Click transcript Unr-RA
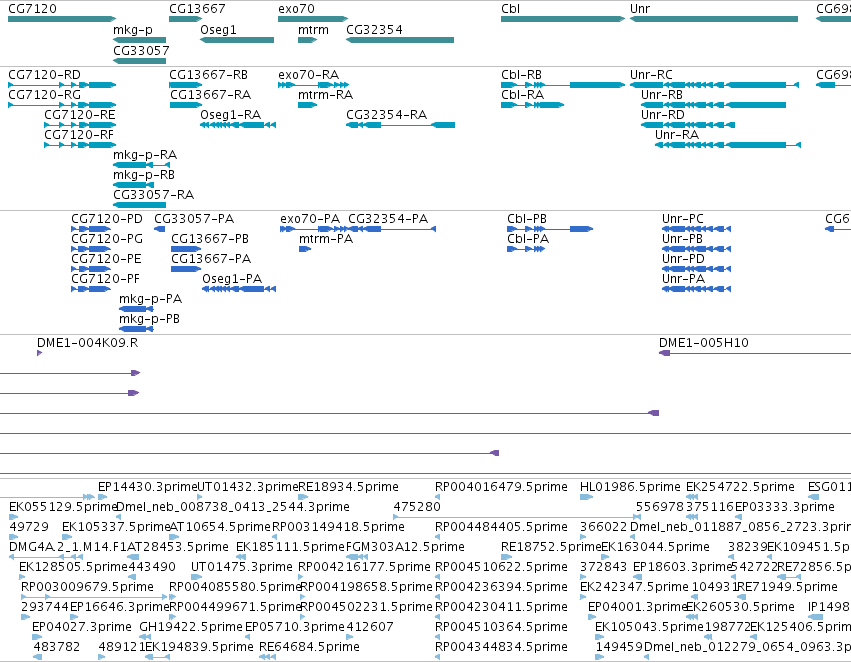 [728, 145]
